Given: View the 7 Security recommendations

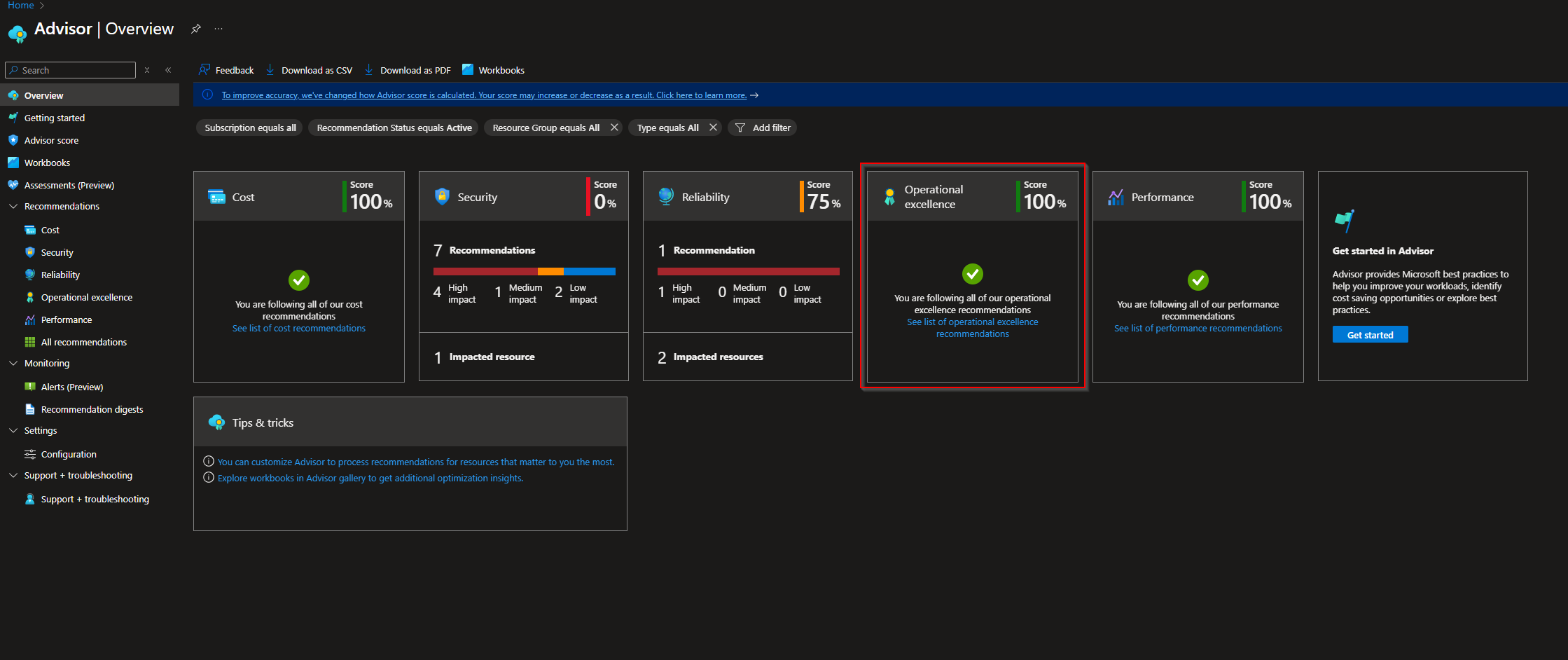Looking at the screenshot, I should pos(485,250).
